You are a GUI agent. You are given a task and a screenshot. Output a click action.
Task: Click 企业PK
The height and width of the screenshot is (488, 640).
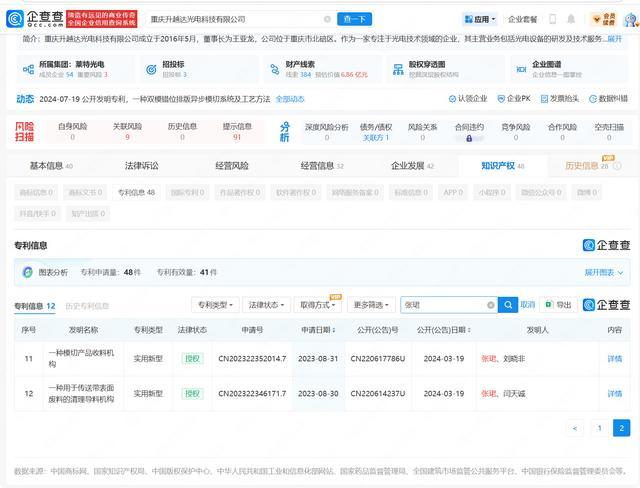(514, 99)
